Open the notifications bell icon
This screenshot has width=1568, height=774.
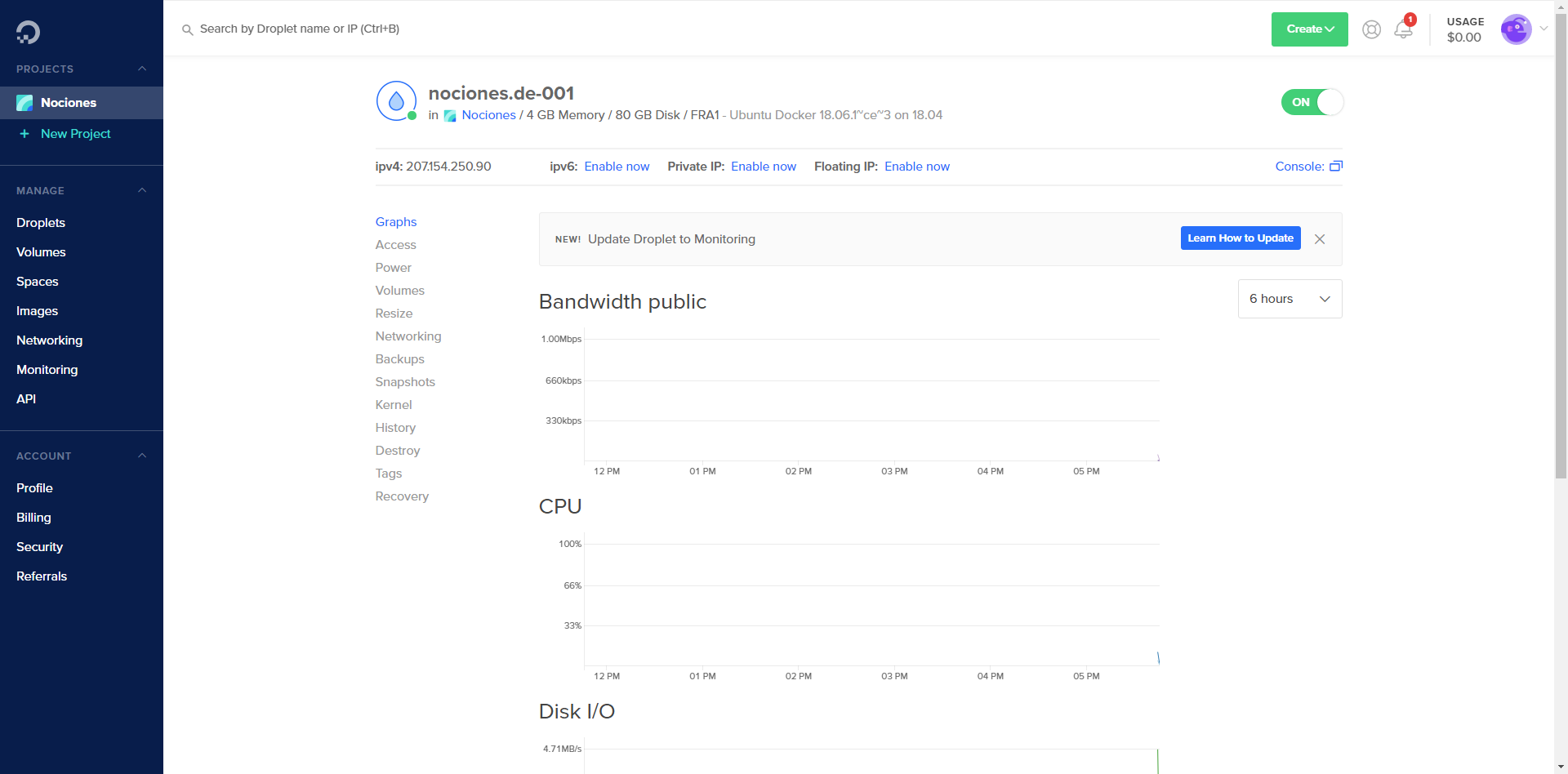coord(1403,29)
